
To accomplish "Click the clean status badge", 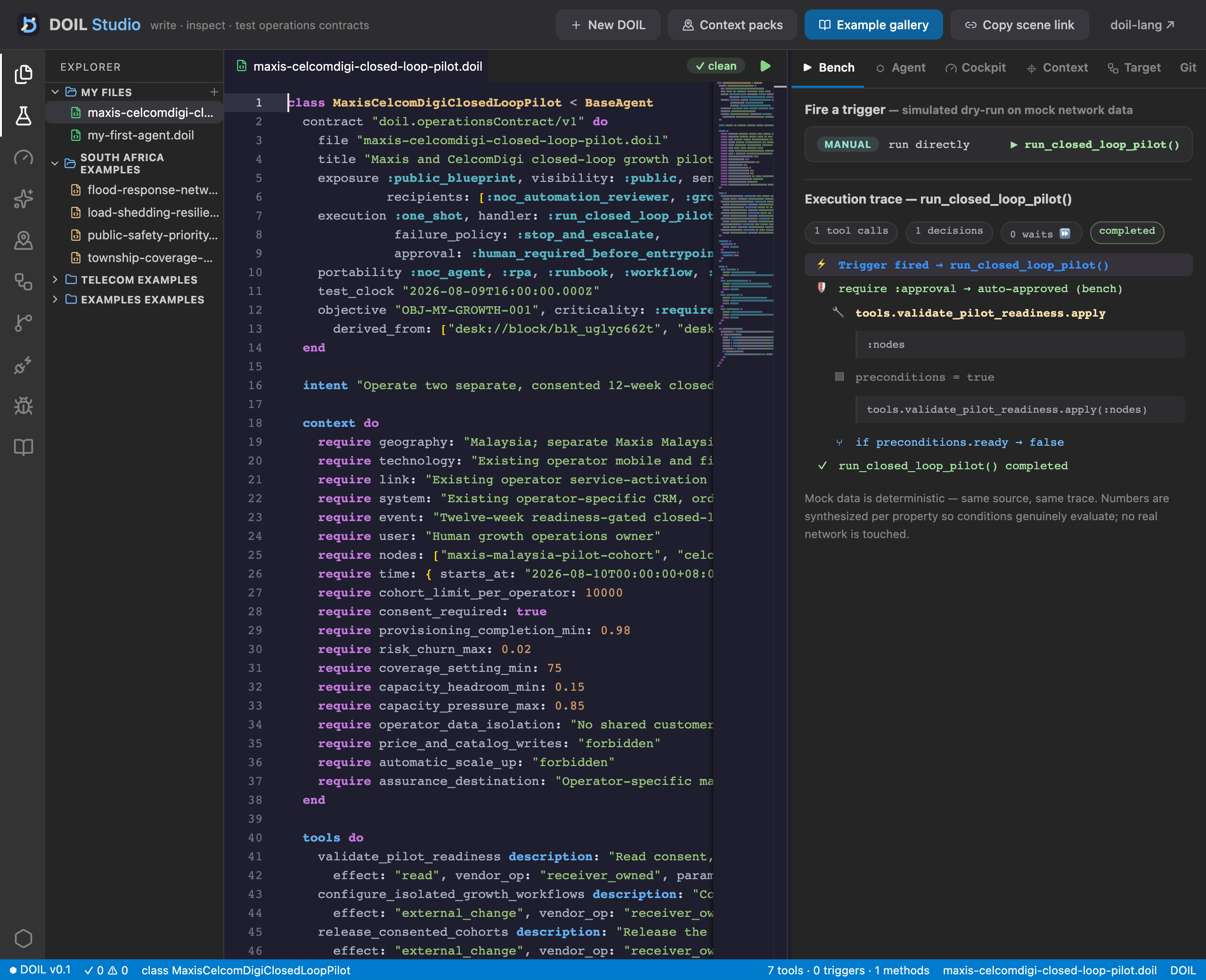I will [716, 66].
